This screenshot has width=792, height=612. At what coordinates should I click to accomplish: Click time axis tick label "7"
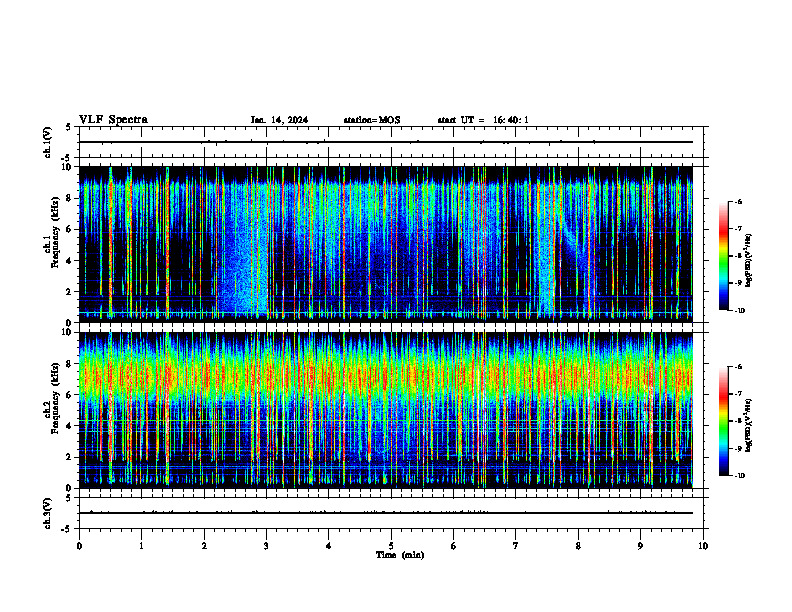pos(516,546)
